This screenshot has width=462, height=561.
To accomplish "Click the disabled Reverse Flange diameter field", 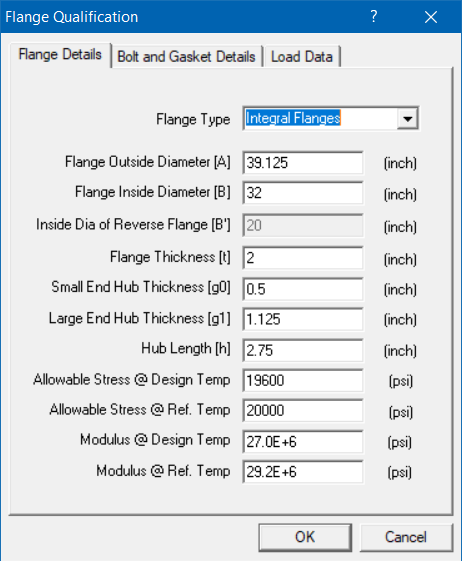I will pos(303,225).
